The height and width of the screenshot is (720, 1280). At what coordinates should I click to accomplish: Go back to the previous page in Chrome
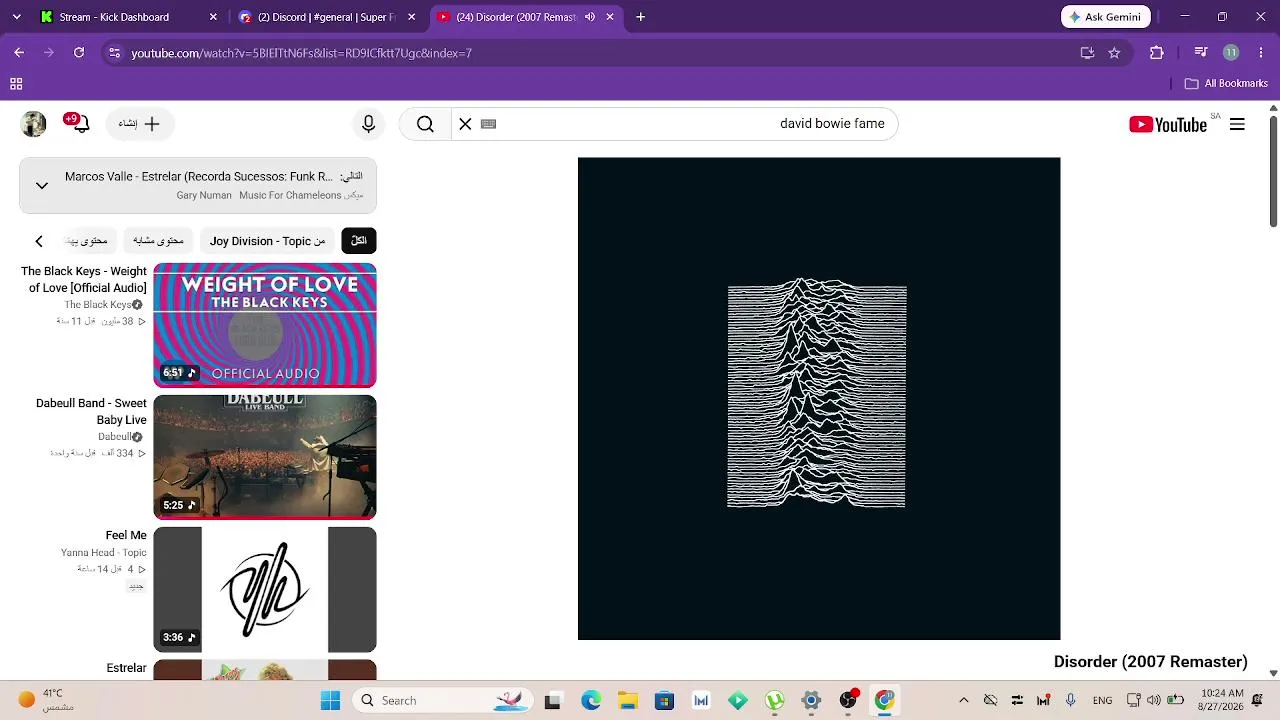pos(19,53)
